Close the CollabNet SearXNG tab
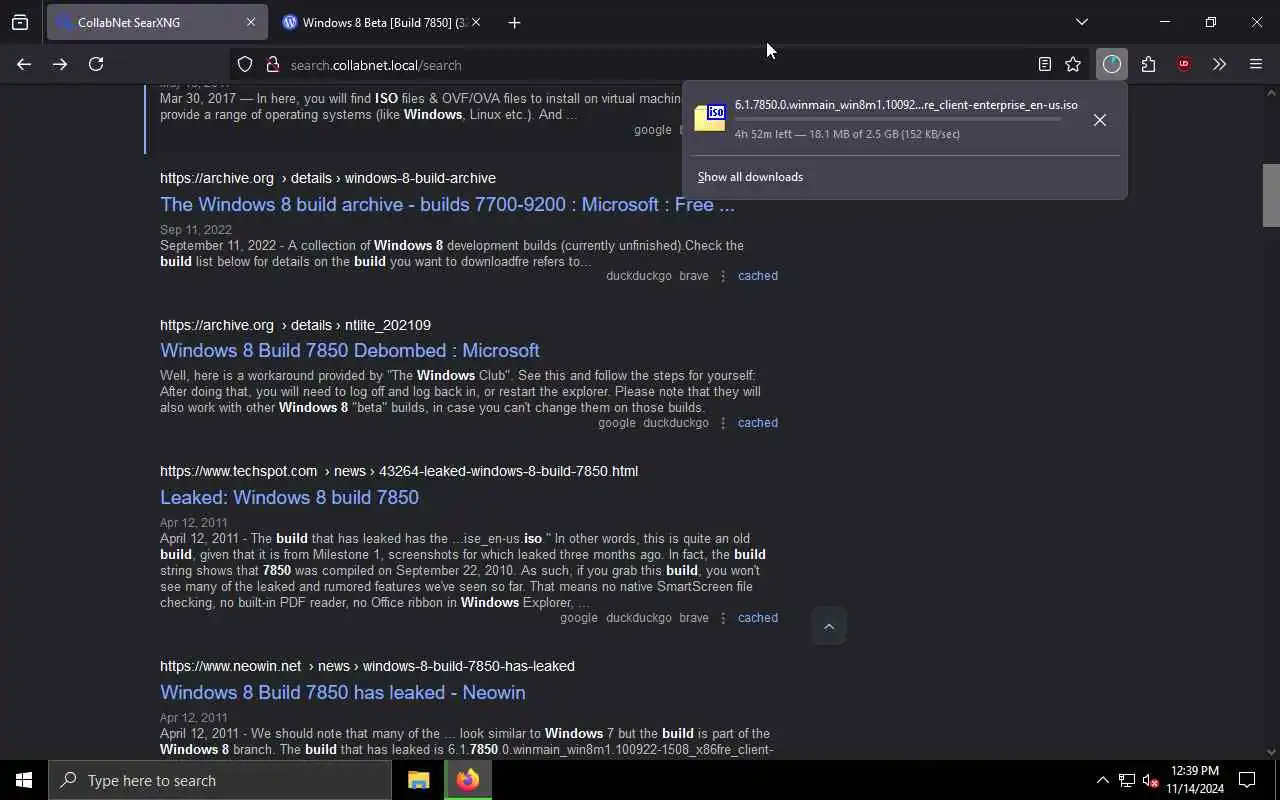The width and height of the screenshot is (1280, 800). pyautogui.click(x=251, y=22)
